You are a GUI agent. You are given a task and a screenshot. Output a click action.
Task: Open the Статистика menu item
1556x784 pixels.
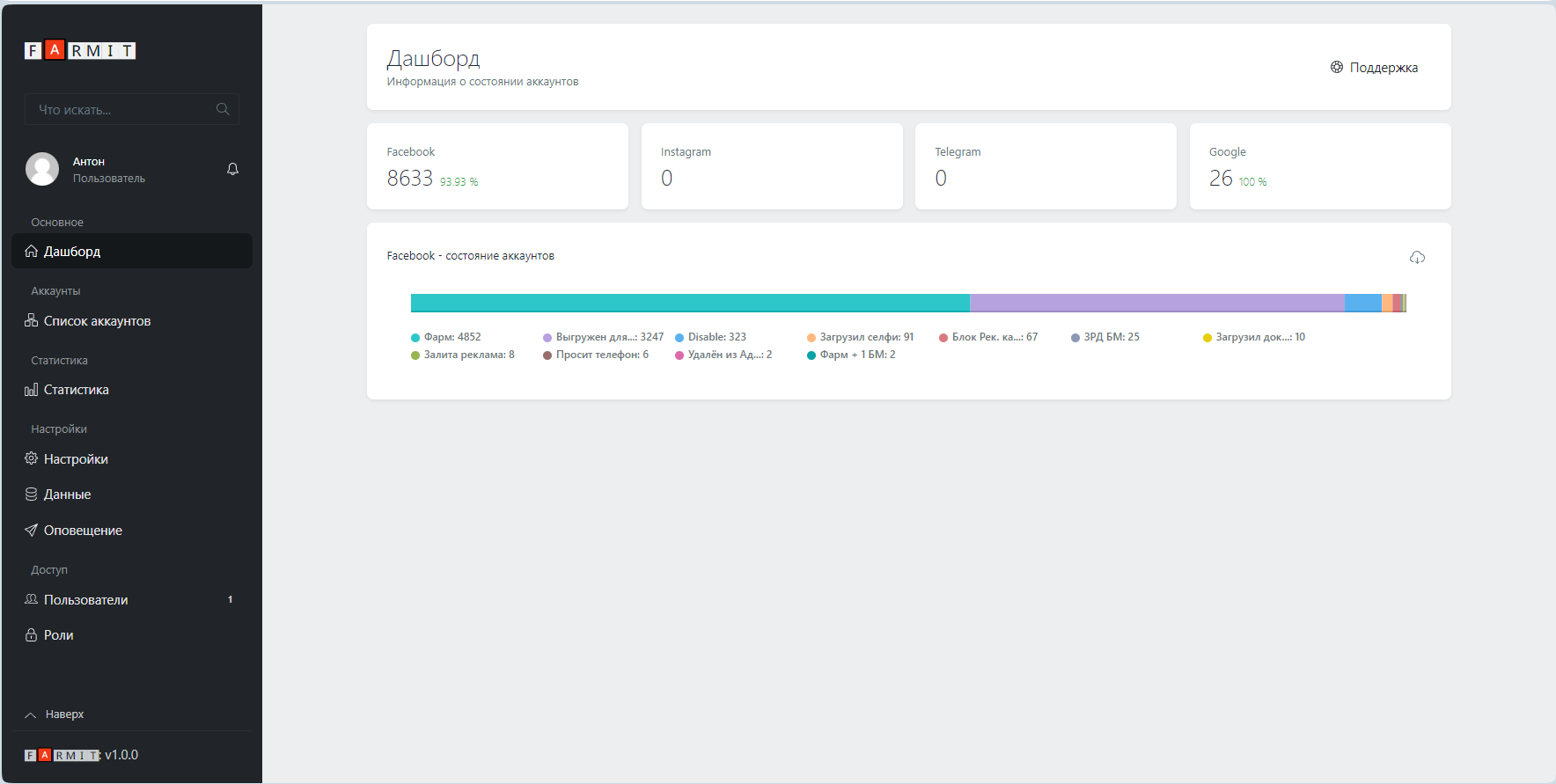coord(132,390)
